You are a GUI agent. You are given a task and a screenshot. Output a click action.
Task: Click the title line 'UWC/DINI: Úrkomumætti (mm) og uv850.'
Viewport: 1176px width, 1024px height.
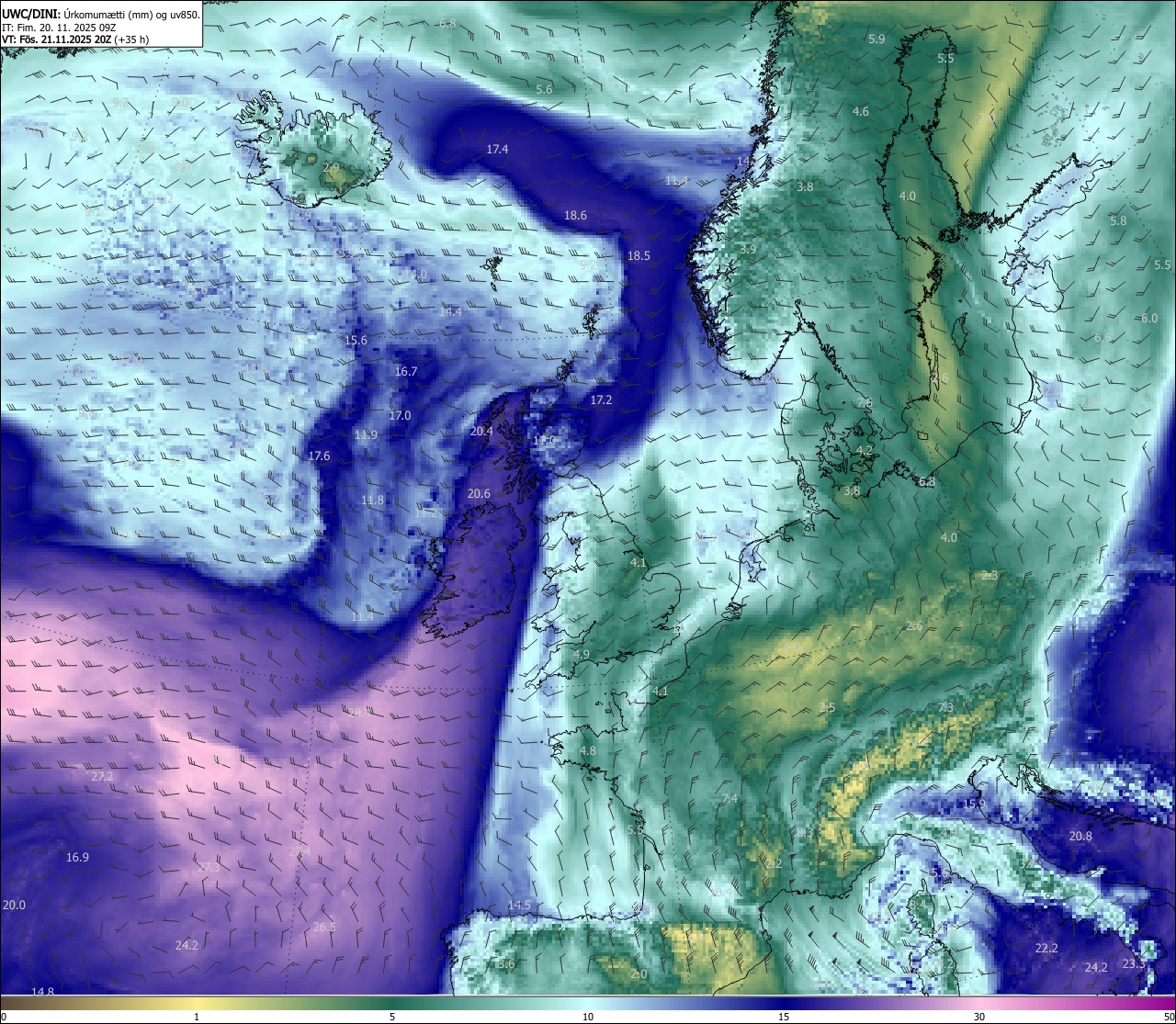coord(101,14)
